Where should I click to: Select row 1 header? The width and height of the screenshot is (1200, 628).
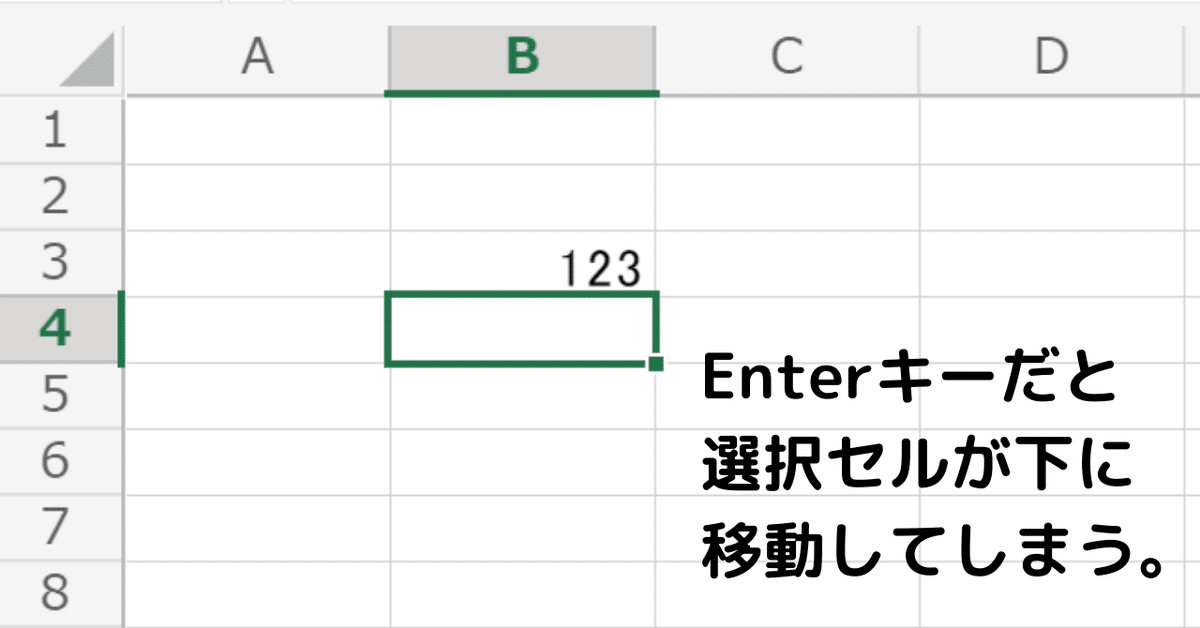56,131
